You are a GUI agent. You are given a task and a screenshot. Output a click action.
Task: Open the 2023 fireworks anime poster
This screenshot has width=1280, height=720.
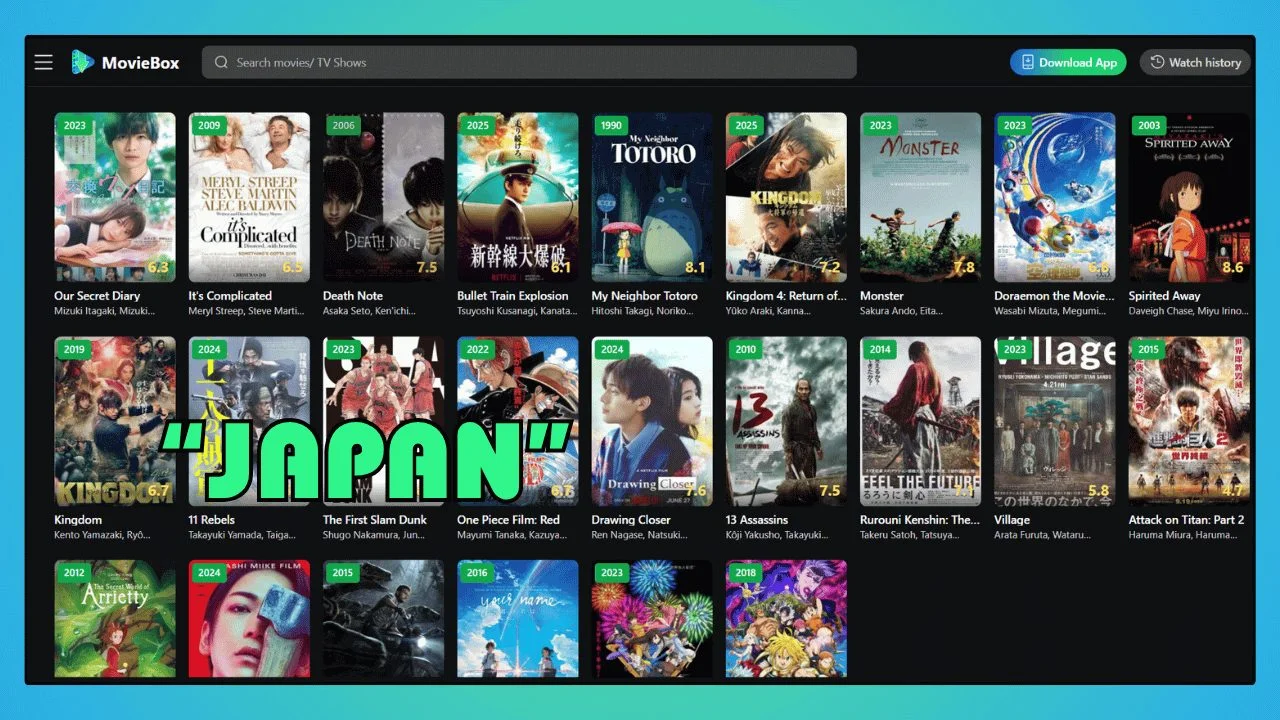coord(652,620)
